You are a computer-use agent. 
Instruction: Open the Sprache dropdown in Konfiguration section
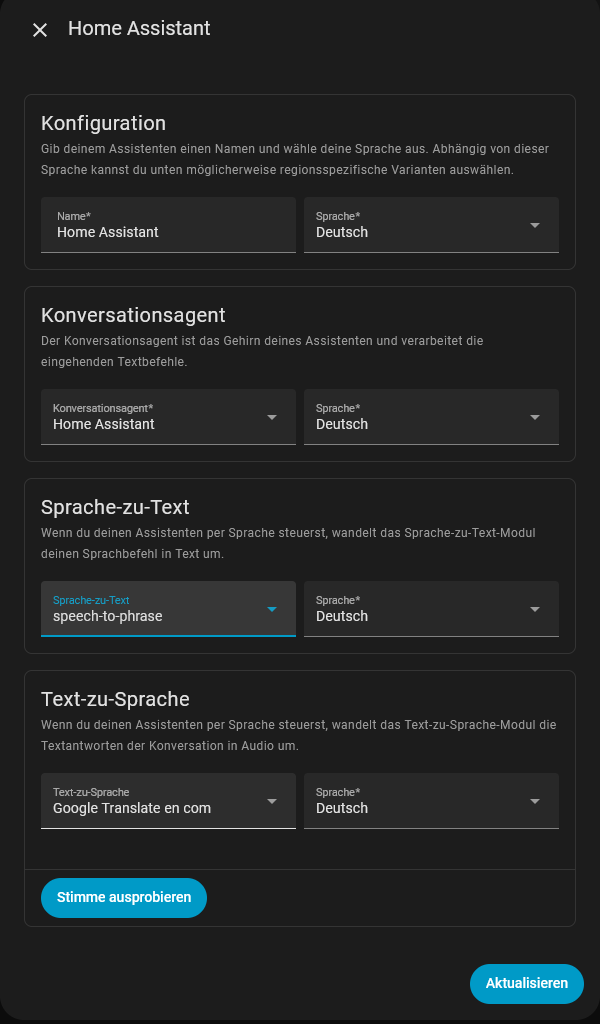(x=432, y=225)
